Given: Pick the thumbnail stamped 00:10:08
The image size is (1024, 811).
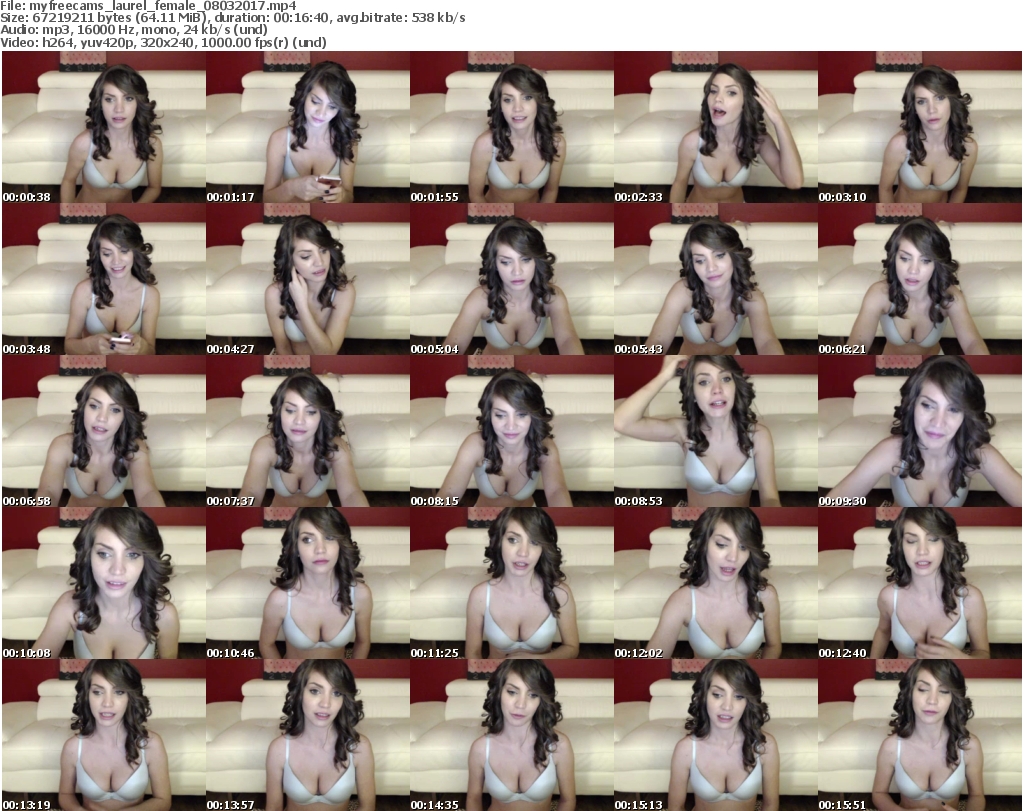Looking at the screenshot, I should click(104, 584).
